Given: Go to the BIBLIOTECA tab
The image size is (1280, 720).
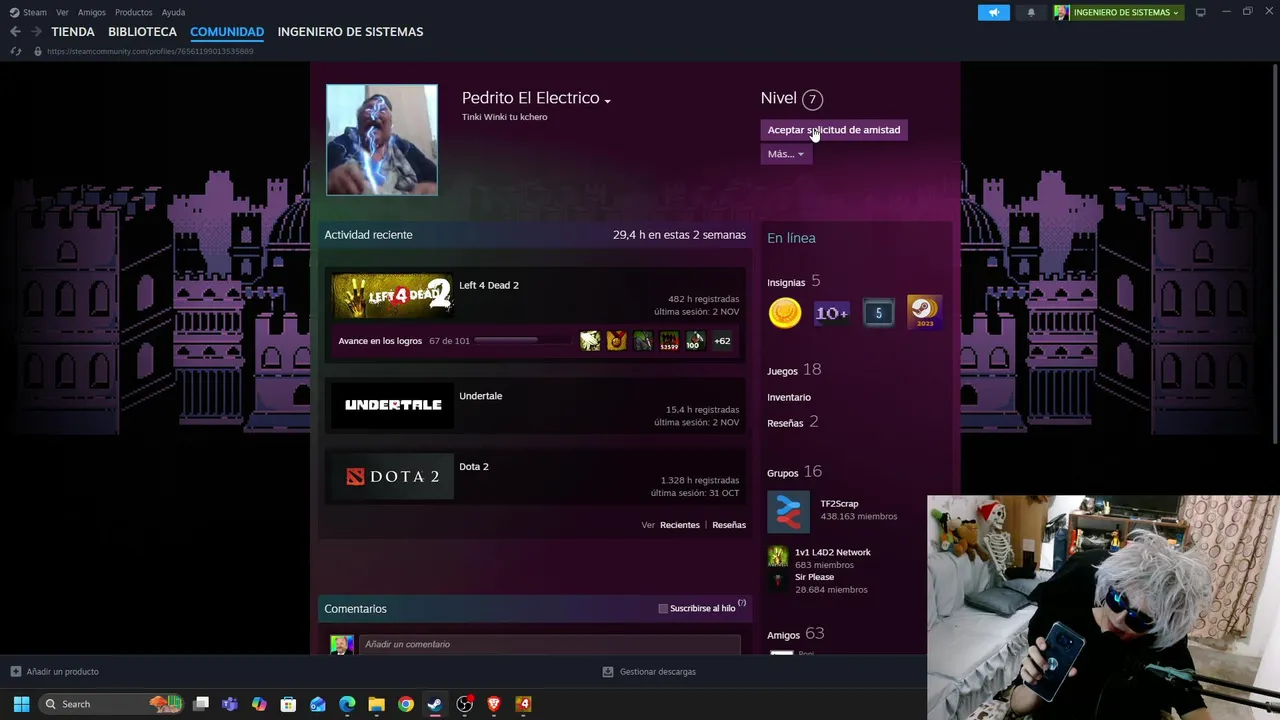Looking at the screenshot, I should [142, 32].
